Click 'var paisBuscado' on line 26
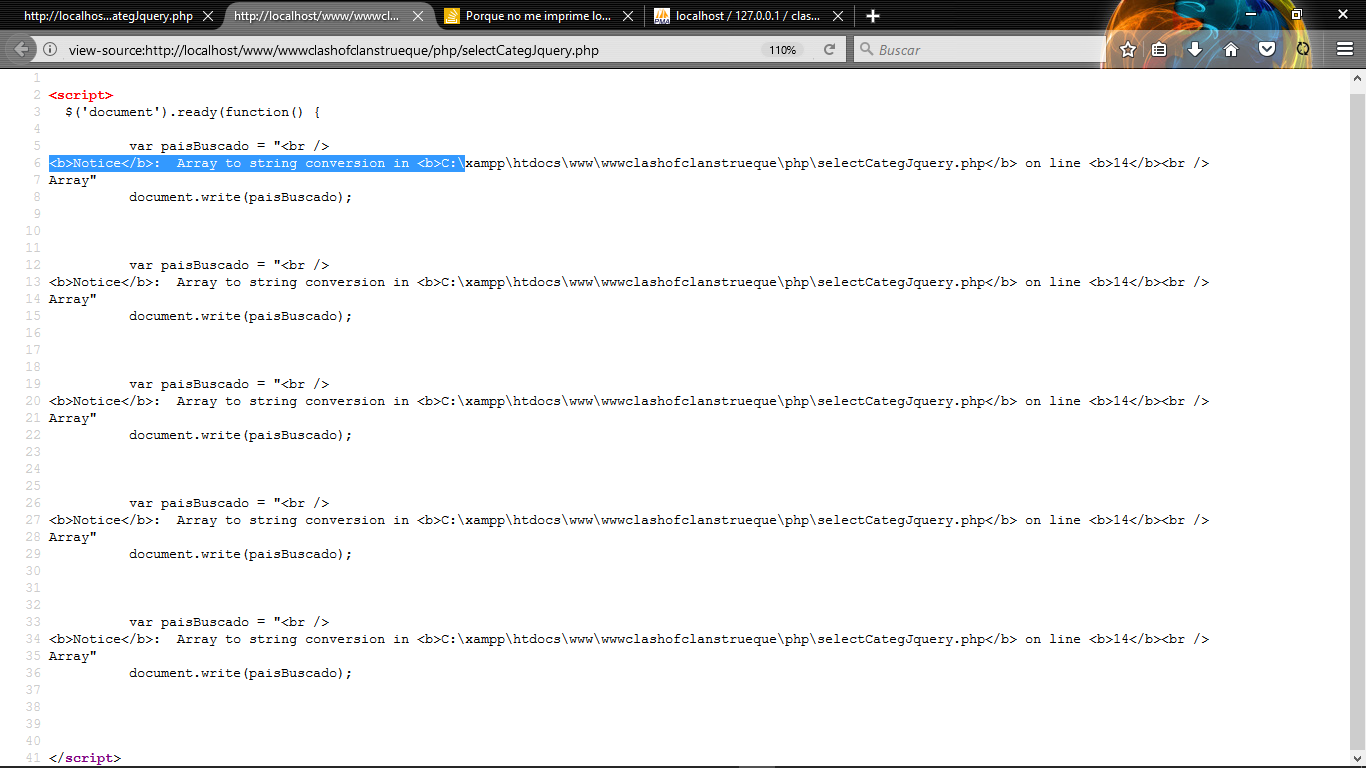Screen dimensions: 1366x768 pos(189,503)
